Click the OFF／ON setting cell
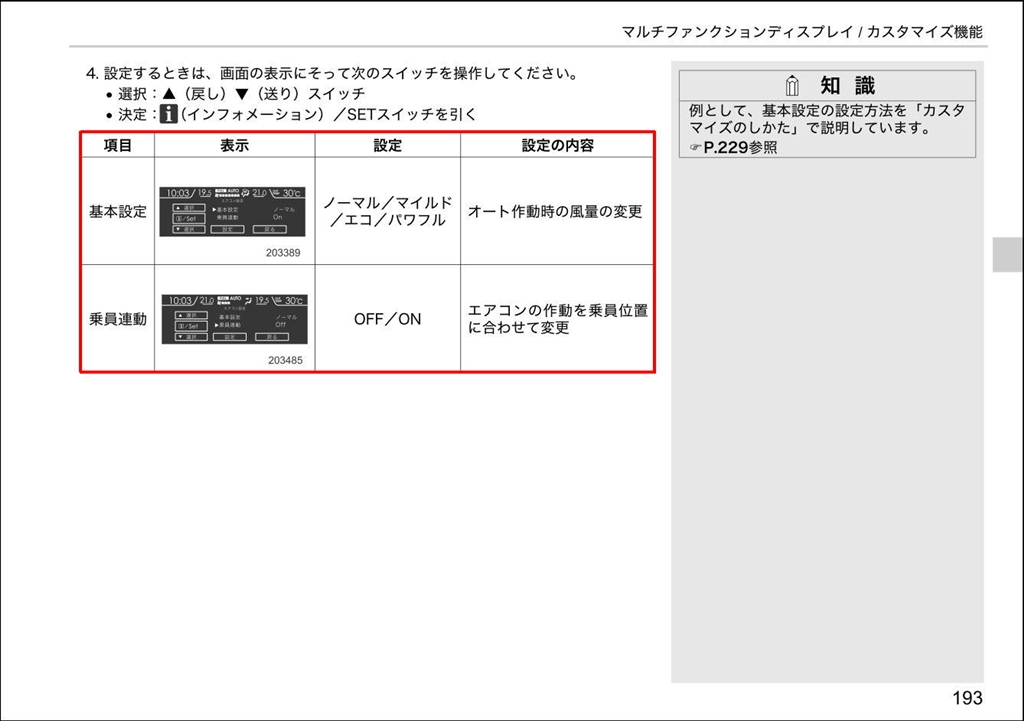 (387, 319)
